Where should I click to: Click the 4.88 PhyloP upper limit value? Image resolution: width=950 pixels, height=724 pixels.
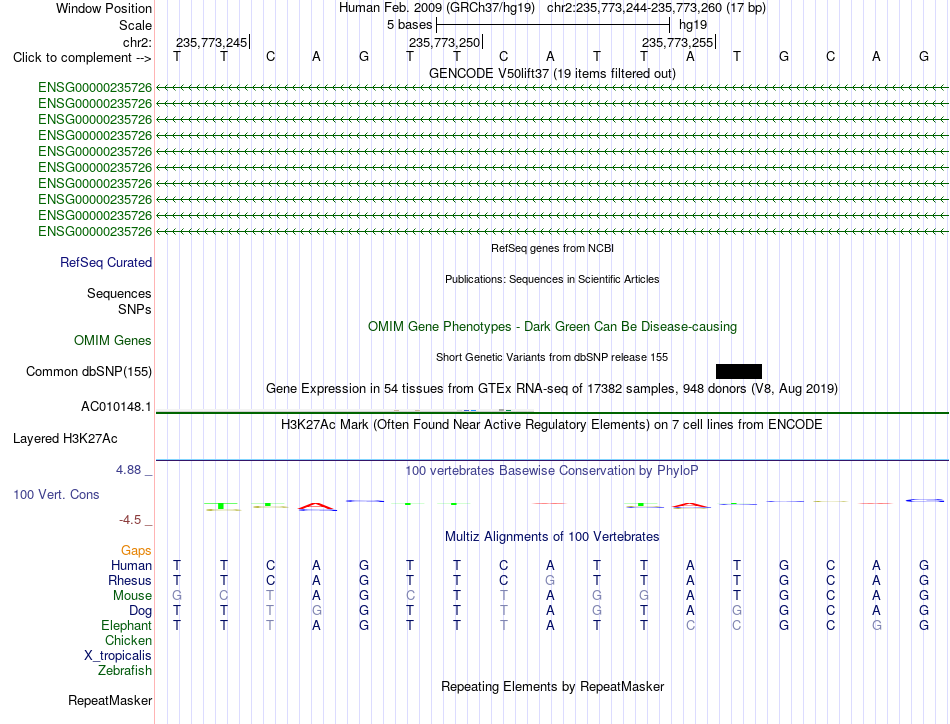click(x=128, y=470)
